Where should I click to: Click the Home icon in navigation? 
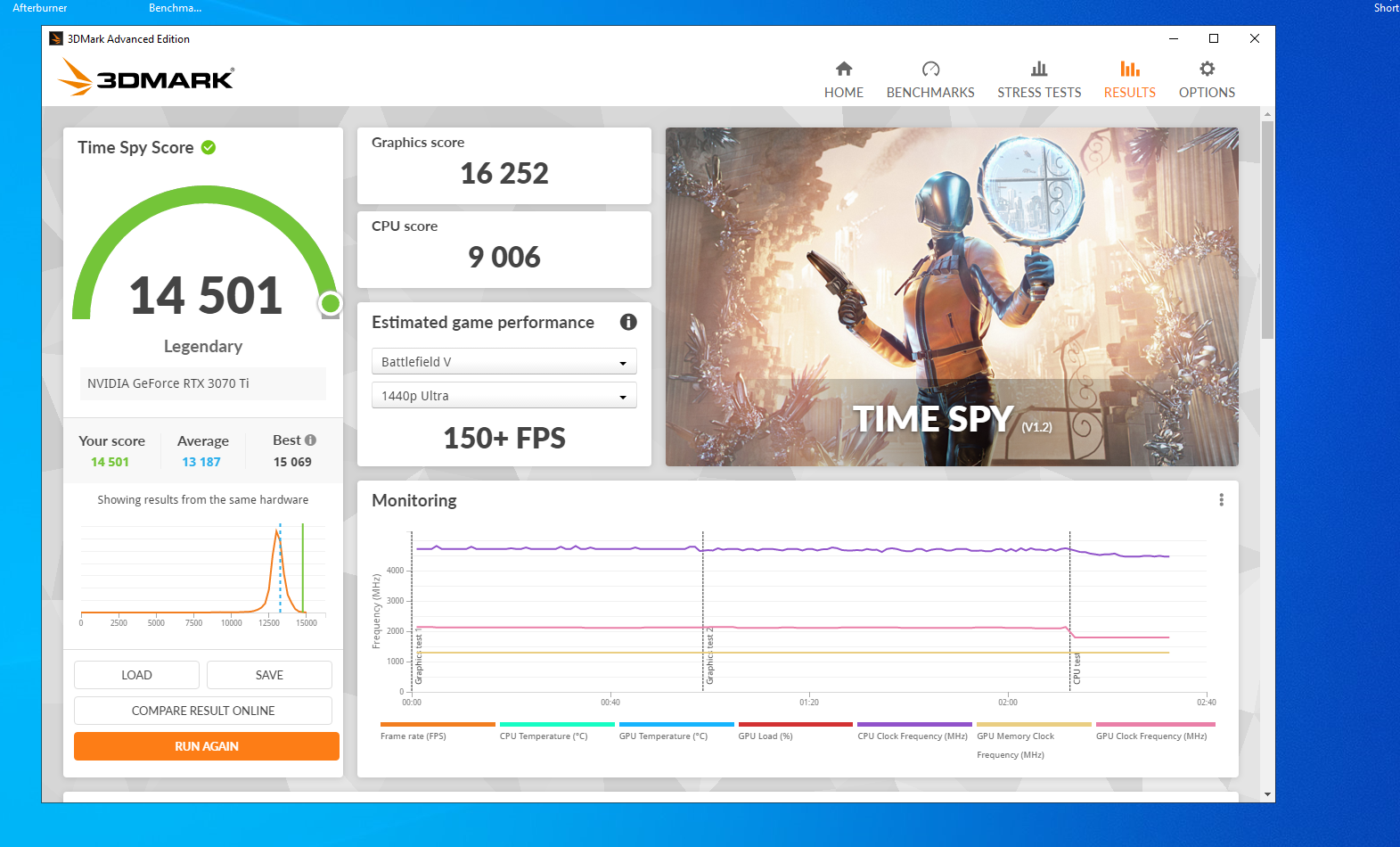[844, 69]
